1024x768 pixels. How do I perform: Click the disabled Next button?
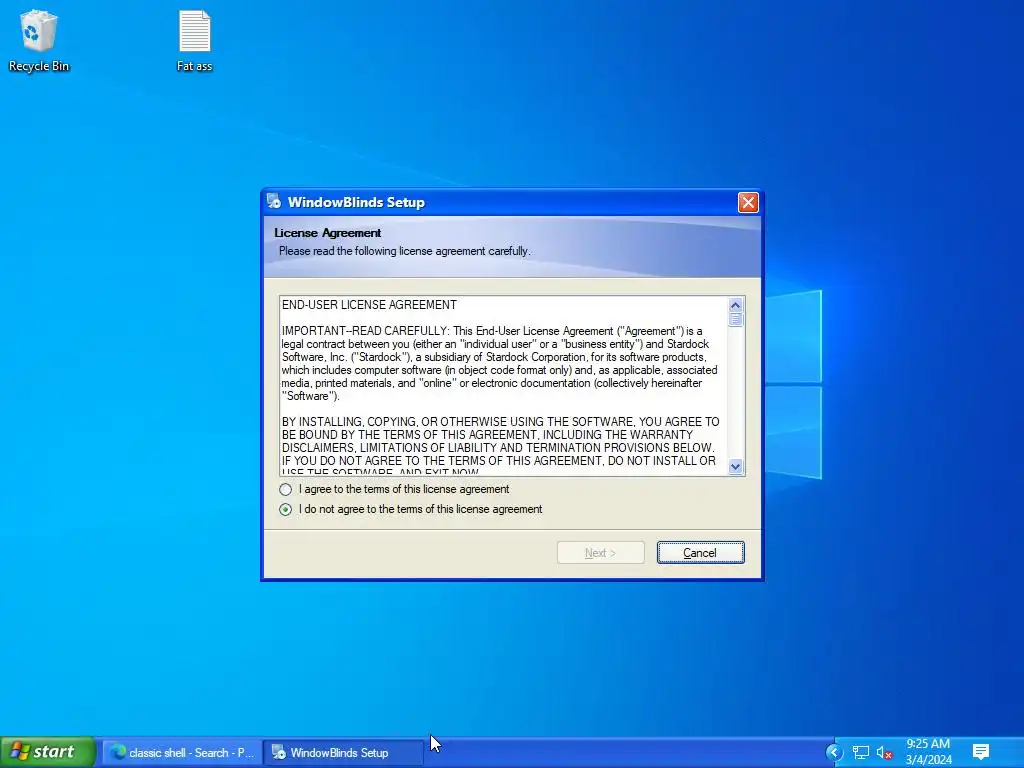click(x=600, y=552)
